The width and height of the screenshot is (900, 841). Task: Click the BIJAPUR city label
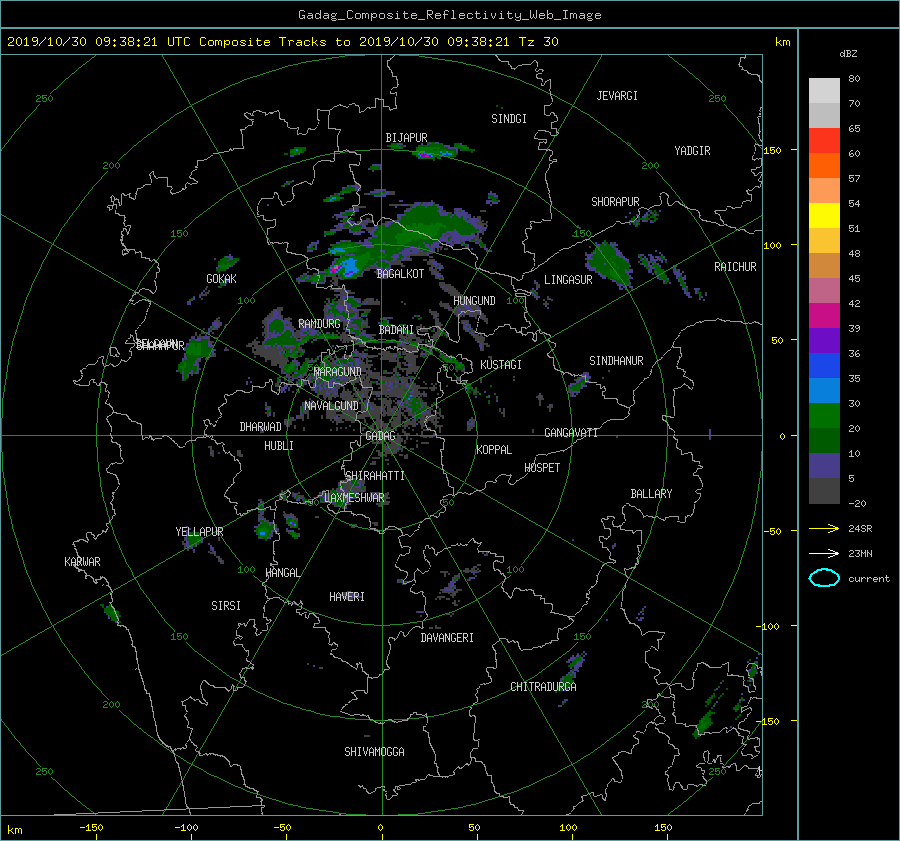(406, 138)
